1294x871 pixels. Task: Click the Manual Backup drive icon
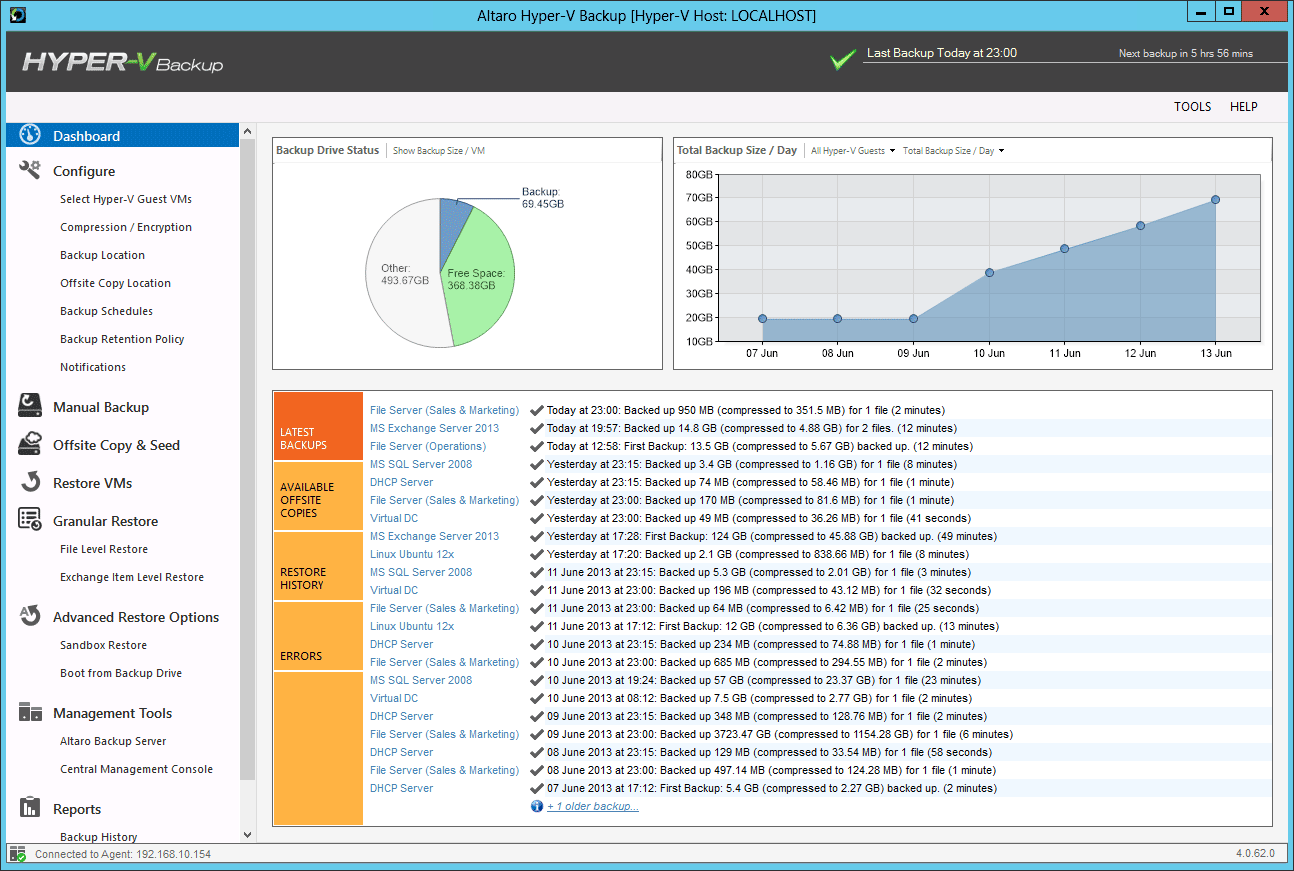tap(29, 406)
